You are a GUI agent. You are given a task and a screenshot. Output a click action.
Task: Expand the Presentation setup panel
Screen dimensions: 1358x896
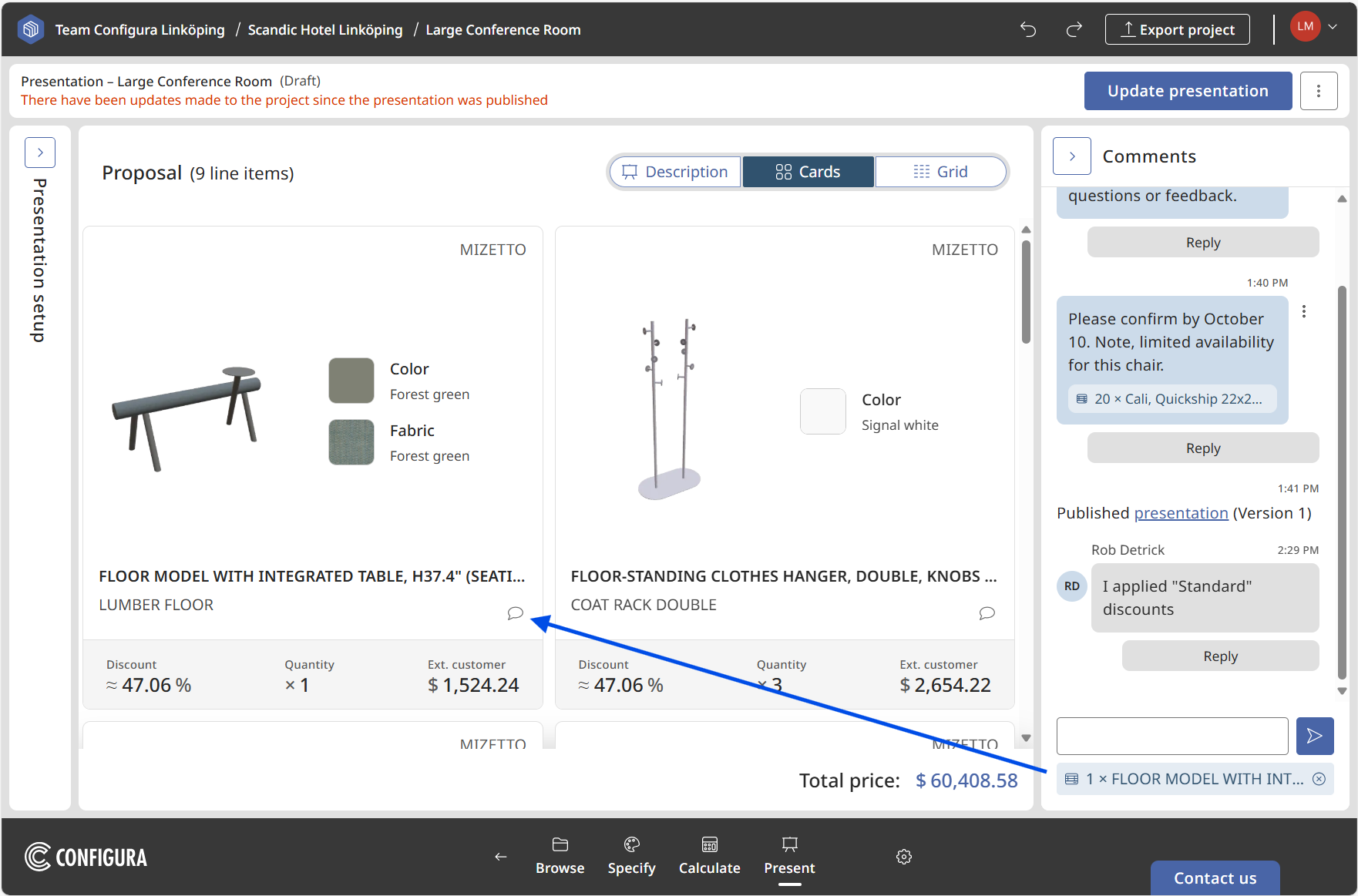click(40, 153)
